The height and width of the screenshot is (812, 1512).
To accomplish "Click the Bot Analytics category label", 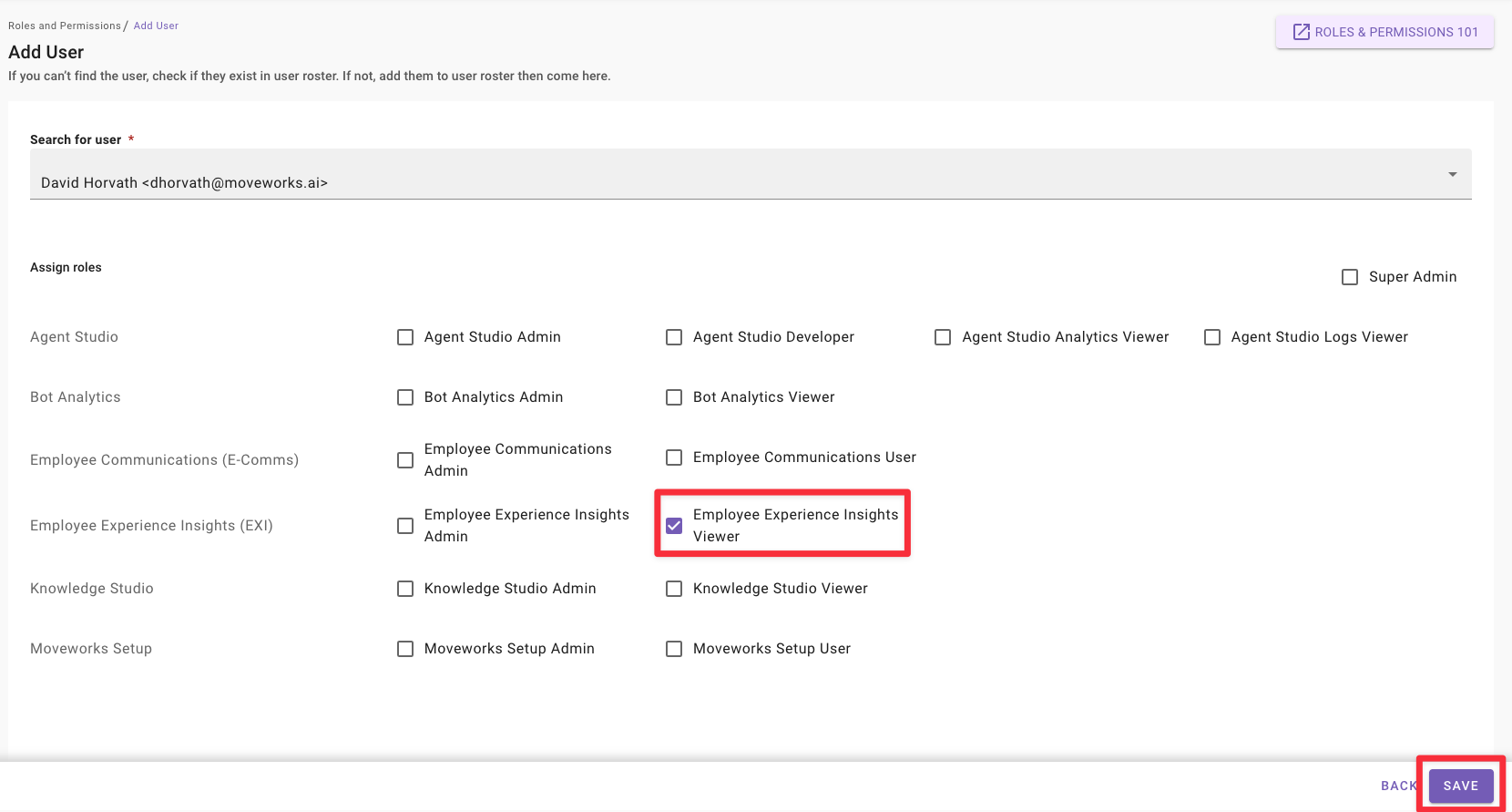I will [76, 397].
